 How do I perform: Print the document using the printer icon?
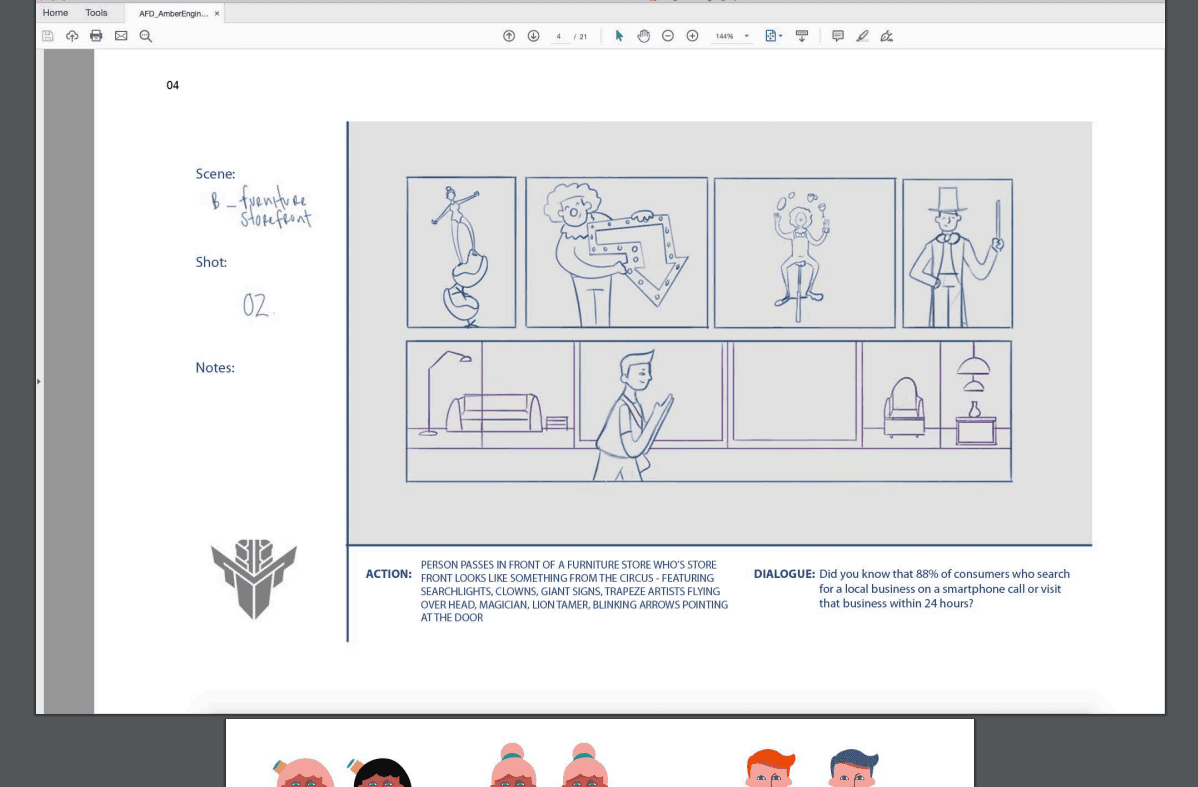[96, 36]
